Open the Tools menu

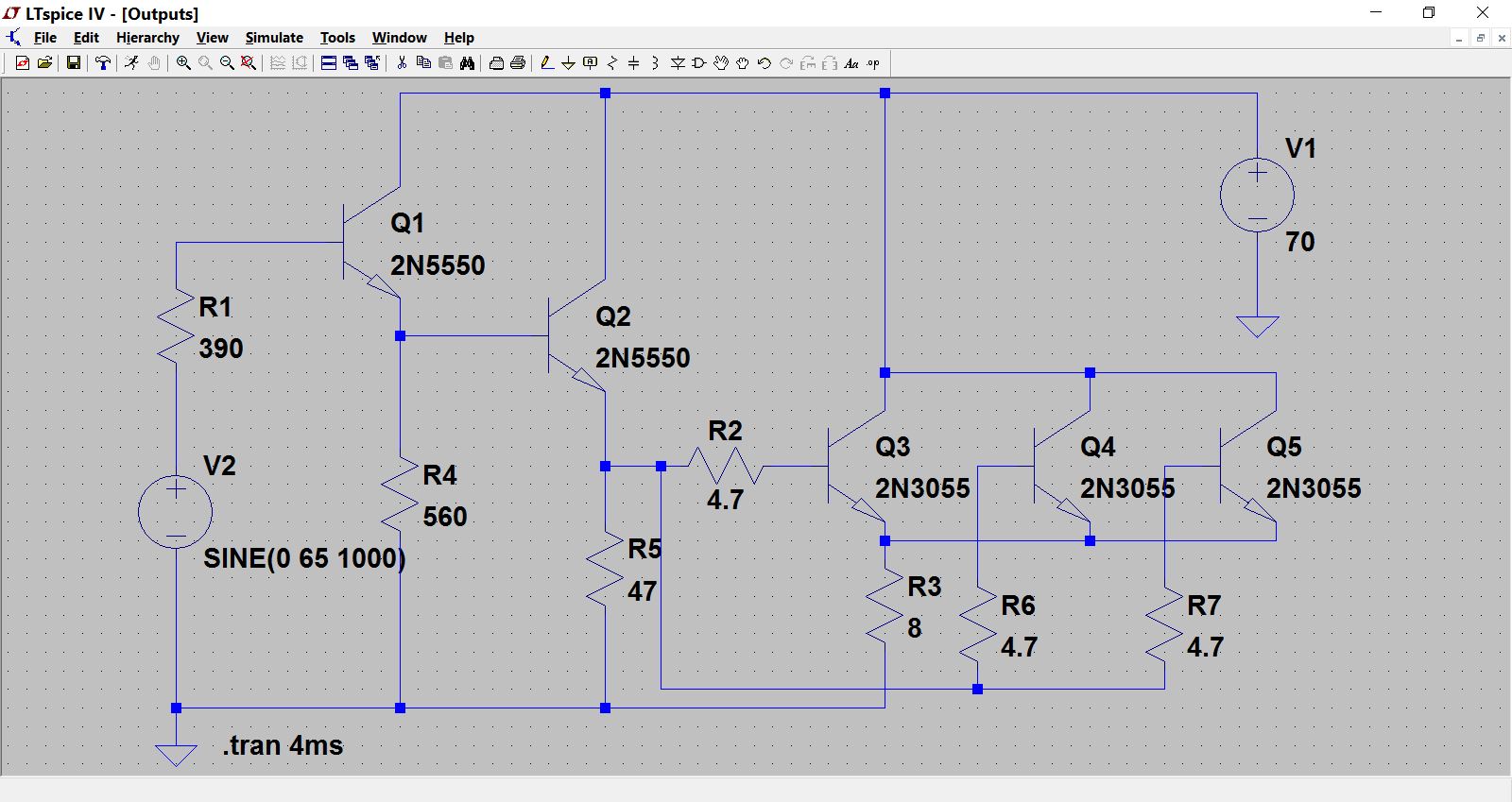tap(337, 38)
